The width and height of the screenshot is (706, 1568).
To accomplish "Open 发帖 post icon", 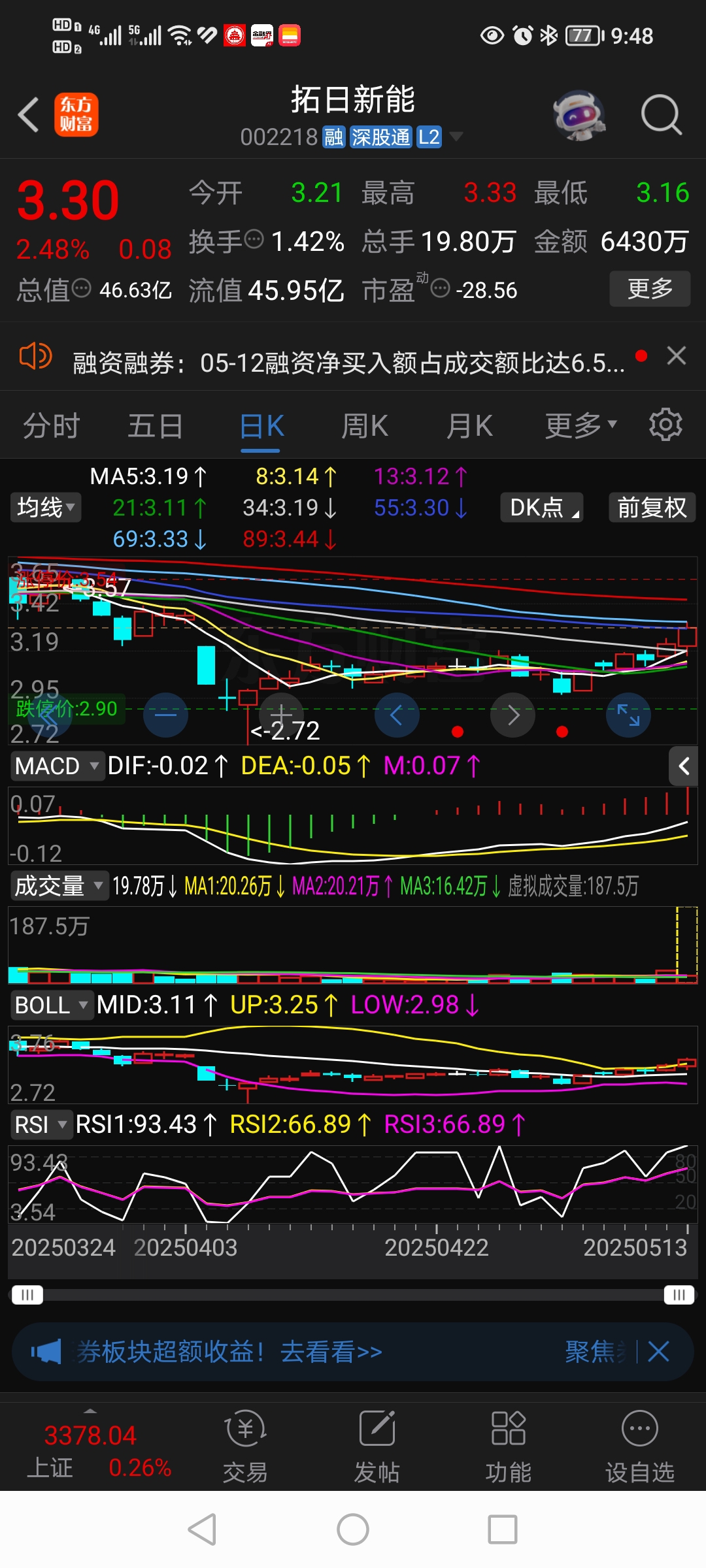I will 377,1446.
